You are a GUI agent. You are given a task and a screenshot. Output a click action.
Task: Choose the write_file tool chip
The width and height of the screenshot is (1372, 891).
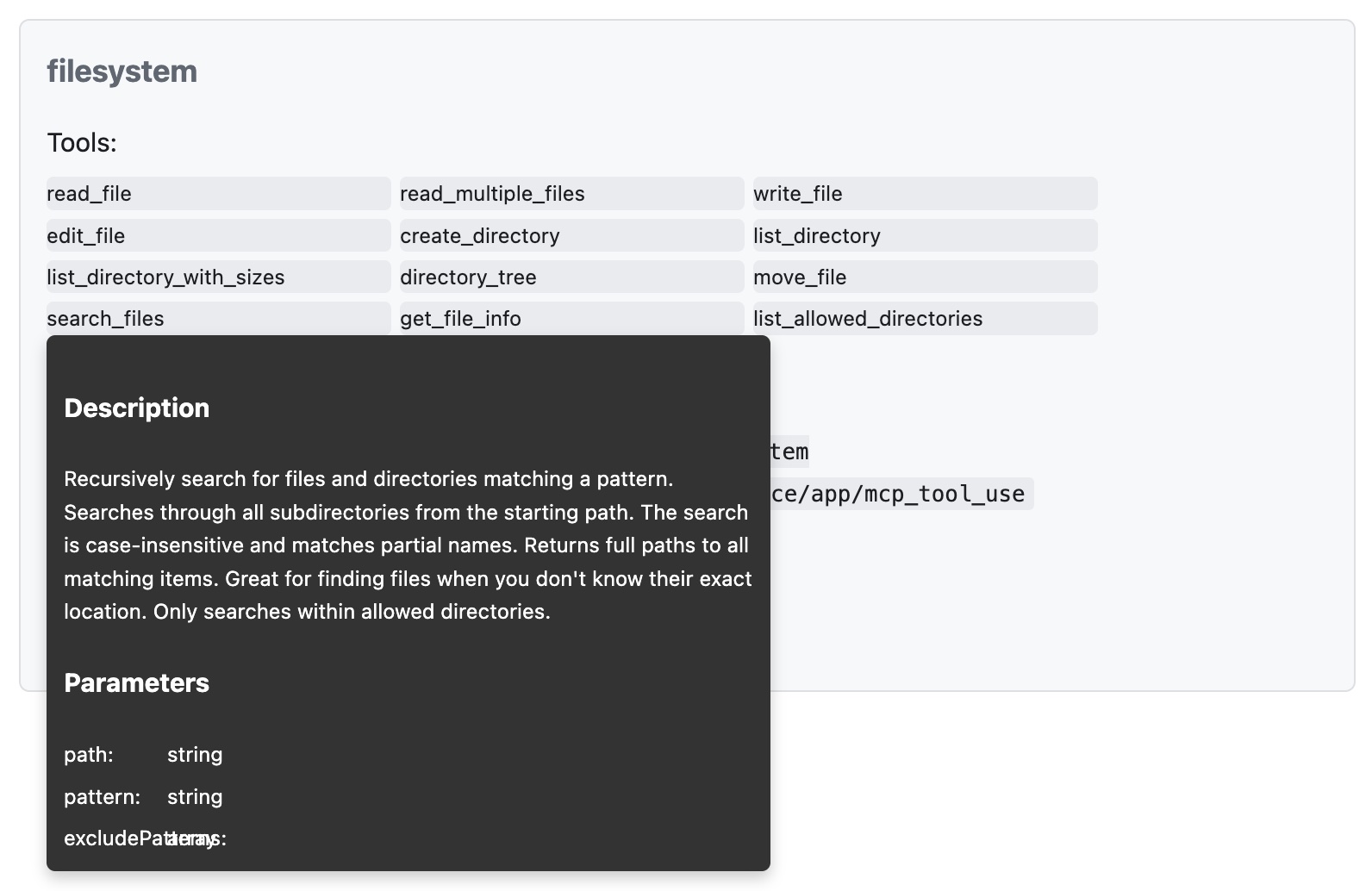pyautogui.click(x=926, y=194)
